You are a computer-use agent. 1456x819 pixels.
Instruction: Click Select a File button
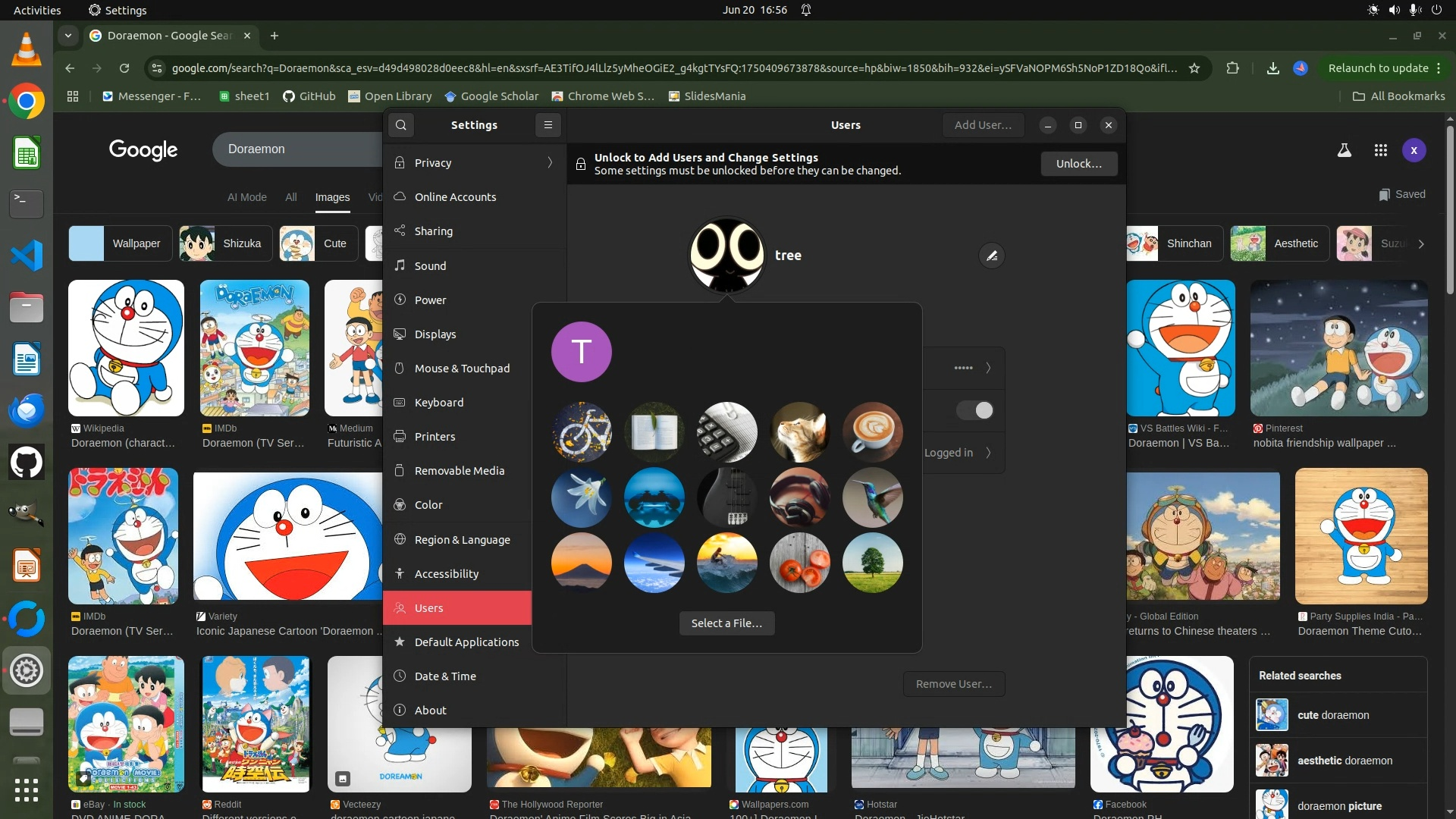[726, 623]
